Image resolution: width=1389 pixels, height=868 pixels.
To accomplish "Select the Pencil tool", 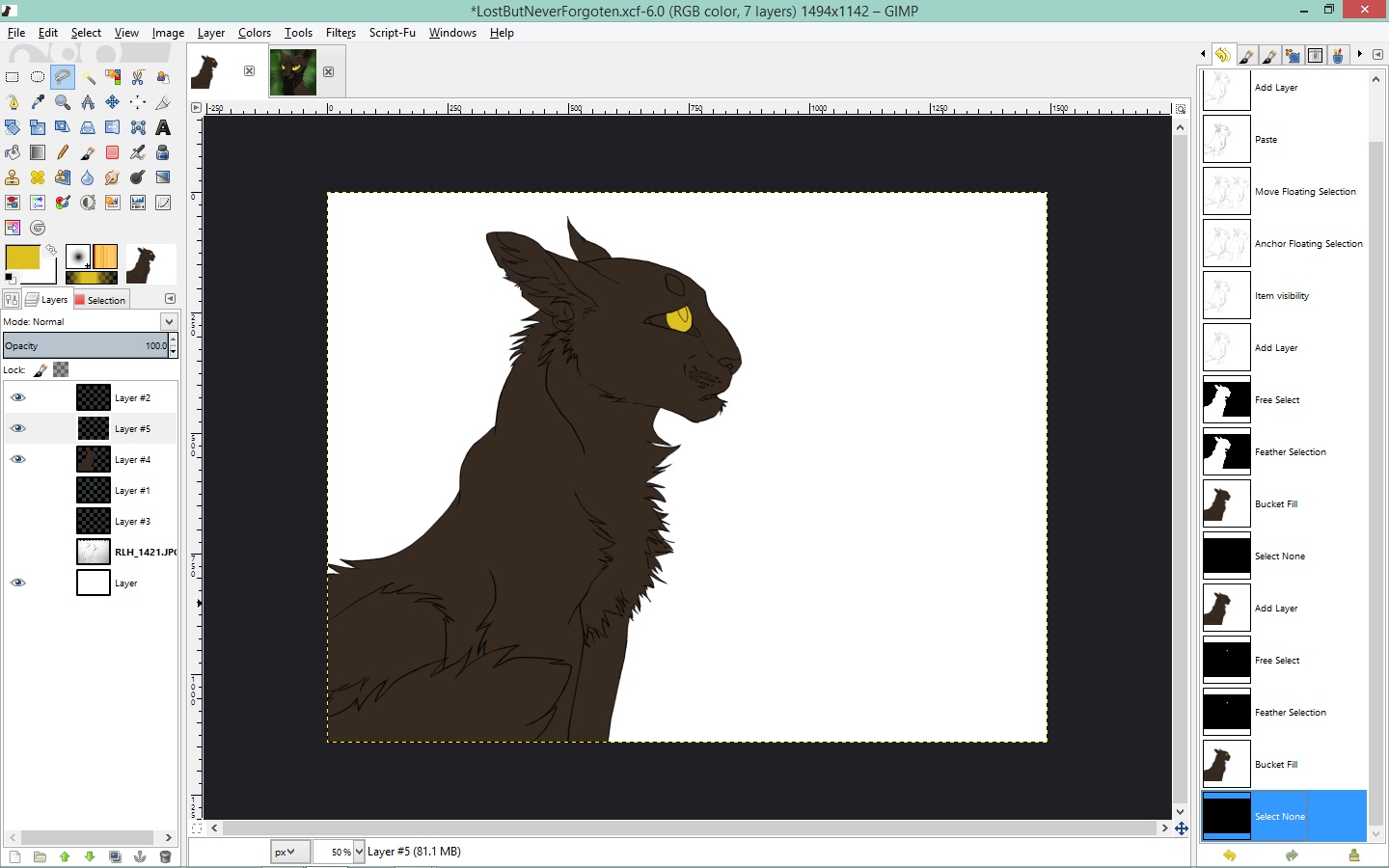I will pyautogui.click(x=63, y=152).
